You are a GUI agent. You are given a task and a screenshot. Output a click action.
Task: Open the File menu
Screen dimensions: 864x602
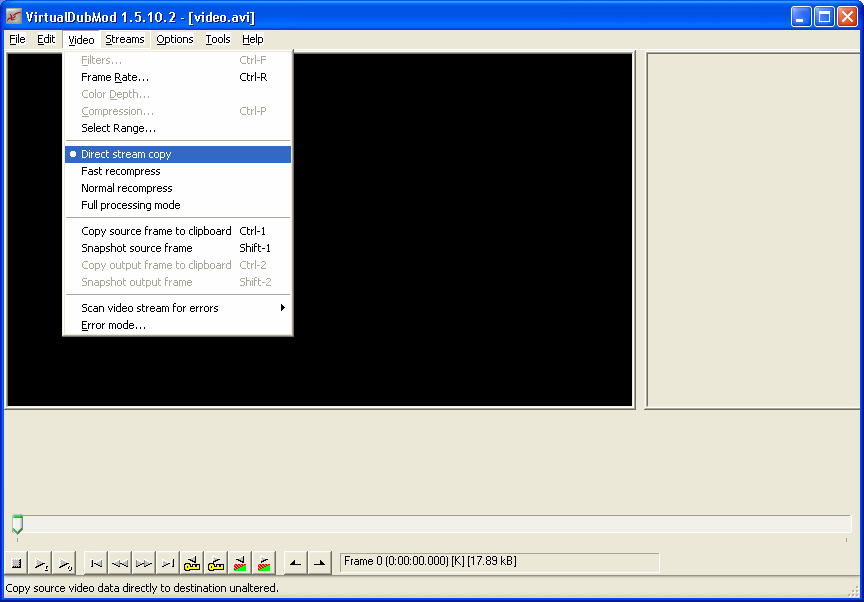tap(17, 39)
